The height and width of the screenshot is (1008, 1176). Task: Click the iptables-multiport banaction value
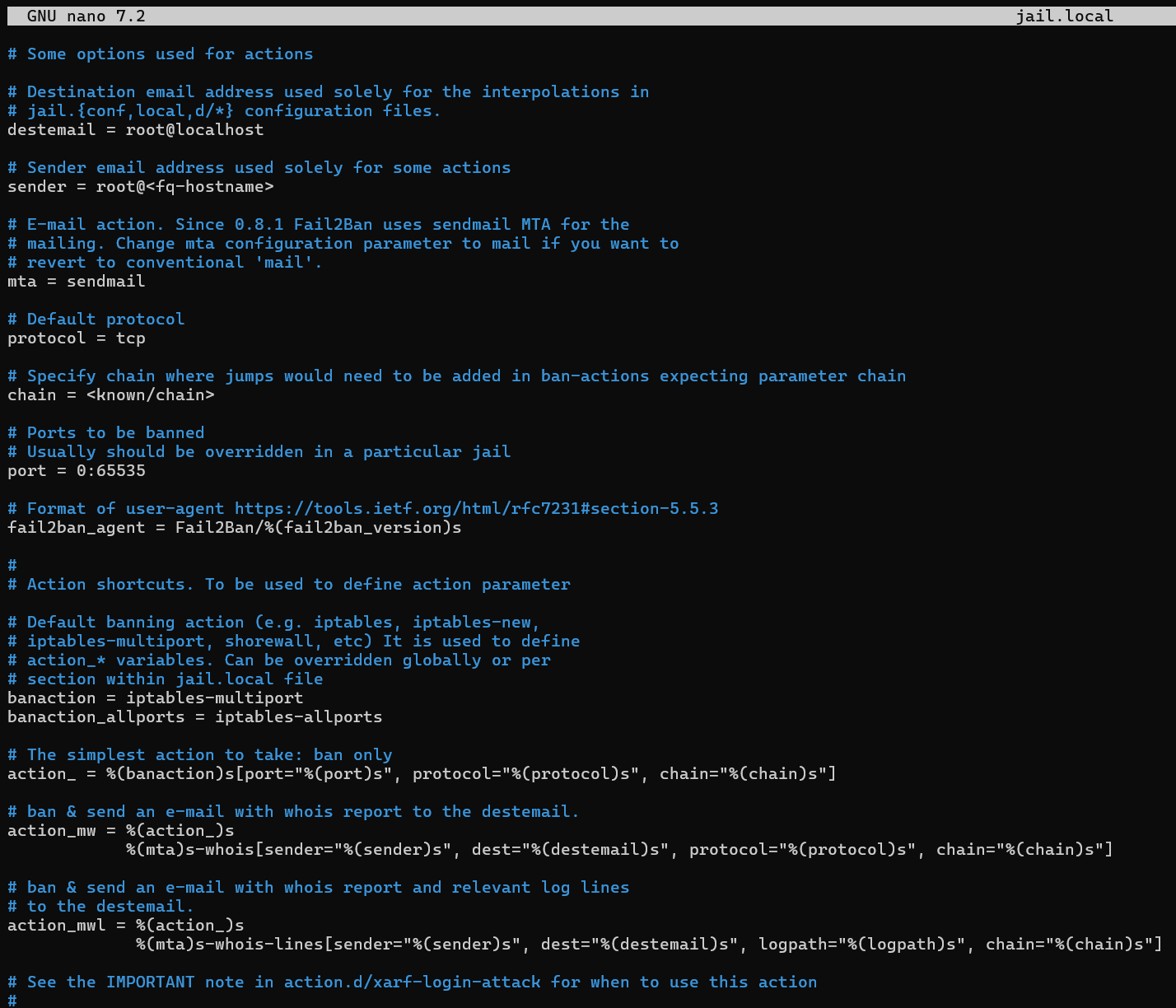click(214, 698)
